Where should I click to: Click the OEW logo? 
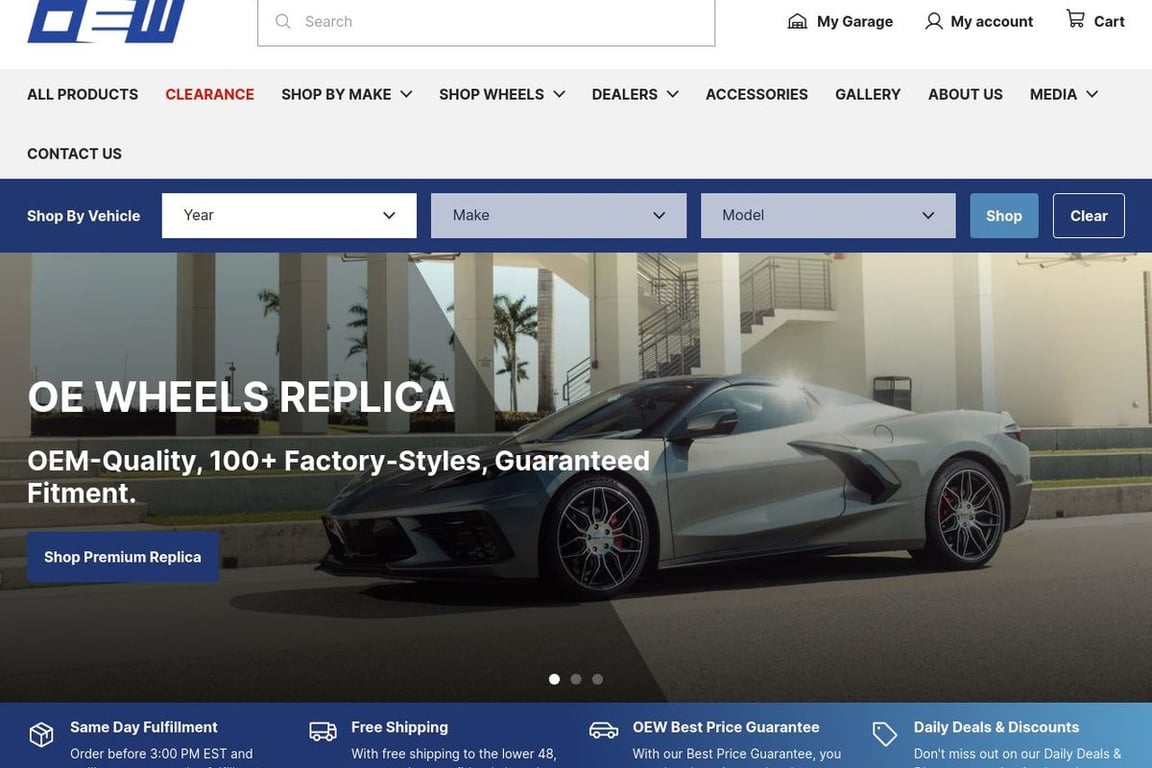coord(106,21)
